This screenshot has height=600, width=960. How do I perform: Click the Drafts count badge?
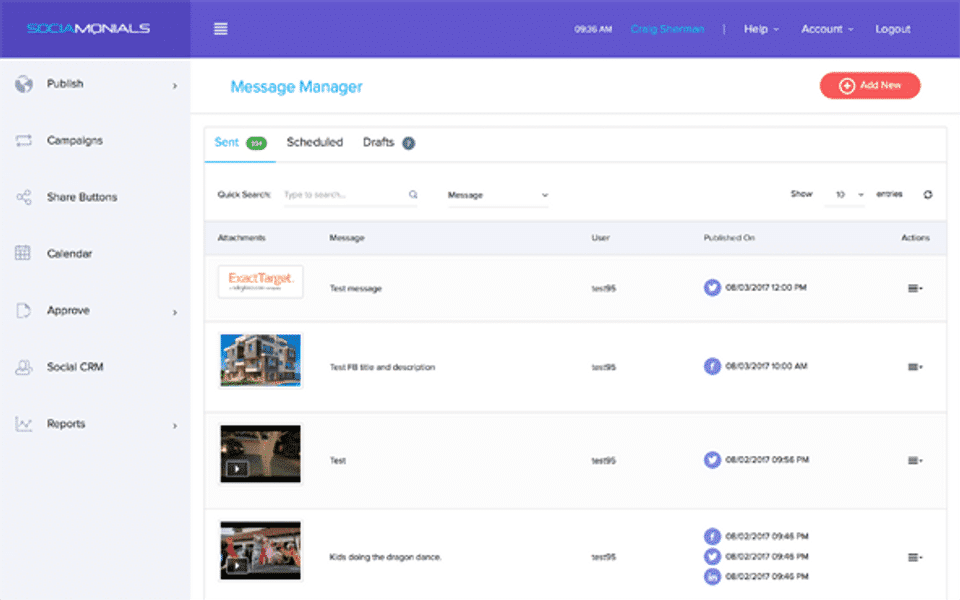[408, 143]
